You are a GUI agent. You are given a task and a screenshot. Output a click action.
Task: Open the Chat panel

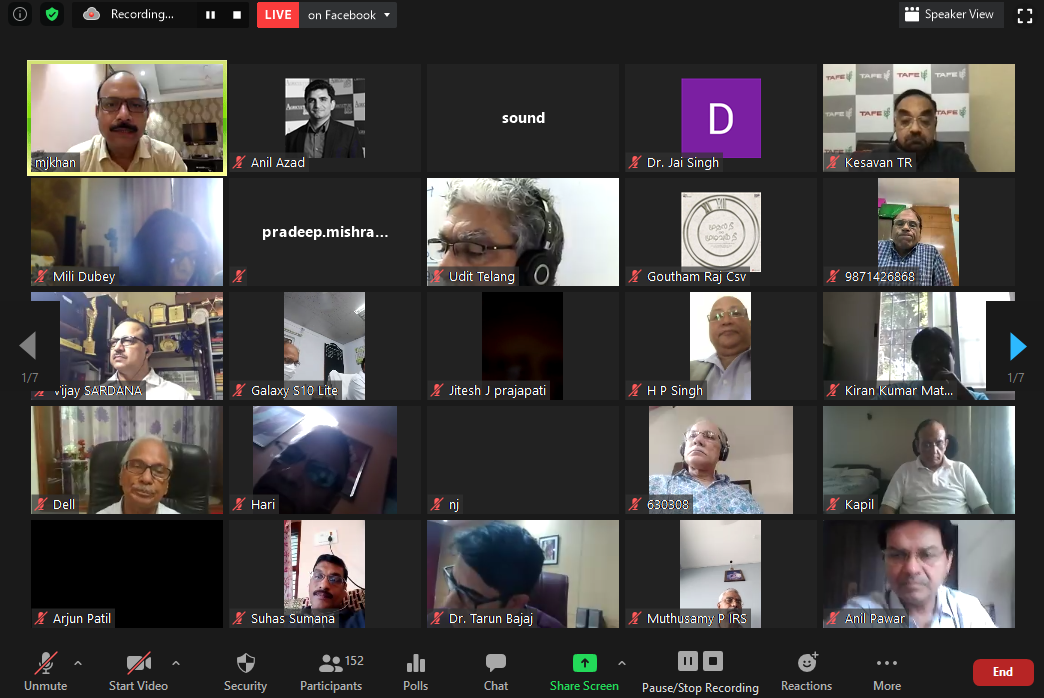496,671
